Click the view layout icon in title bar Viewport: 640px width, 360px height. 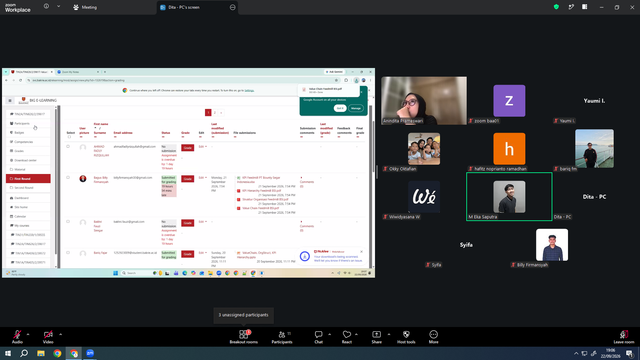tap(584, 7)
